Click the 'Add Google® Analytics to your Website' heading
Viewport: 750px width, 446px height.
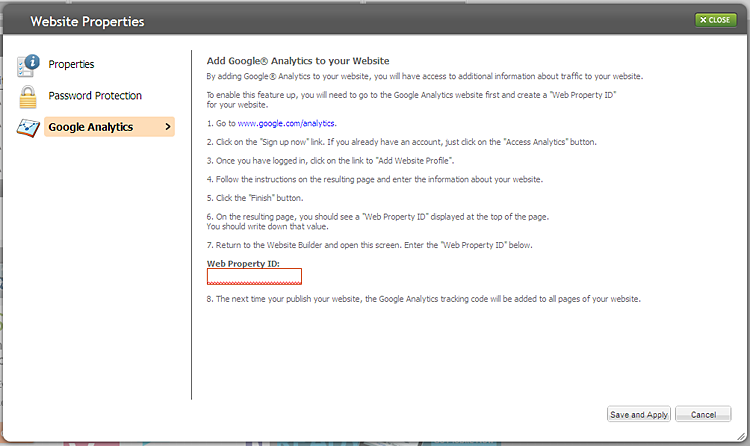coord(298,61)
